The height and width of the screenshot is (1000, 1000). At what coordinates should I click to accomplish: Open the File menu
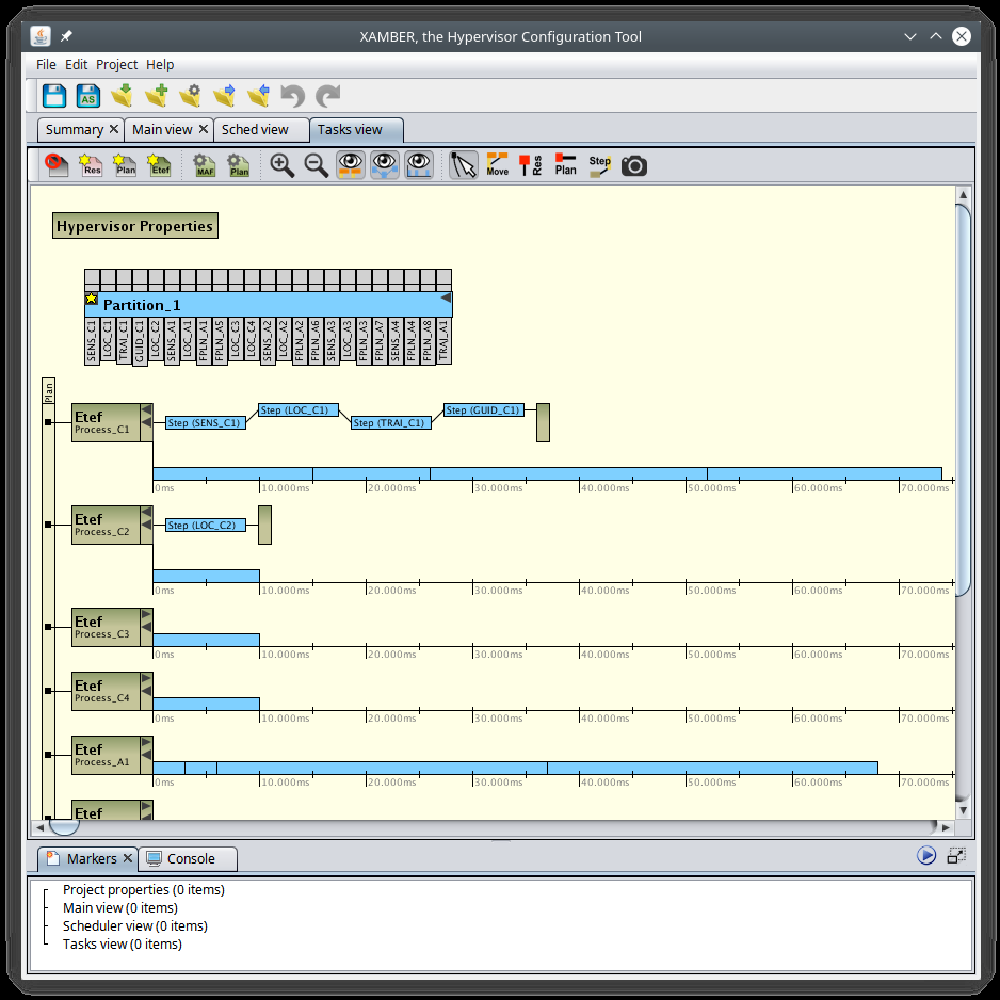pyautogui.click(x=45, y=64)
